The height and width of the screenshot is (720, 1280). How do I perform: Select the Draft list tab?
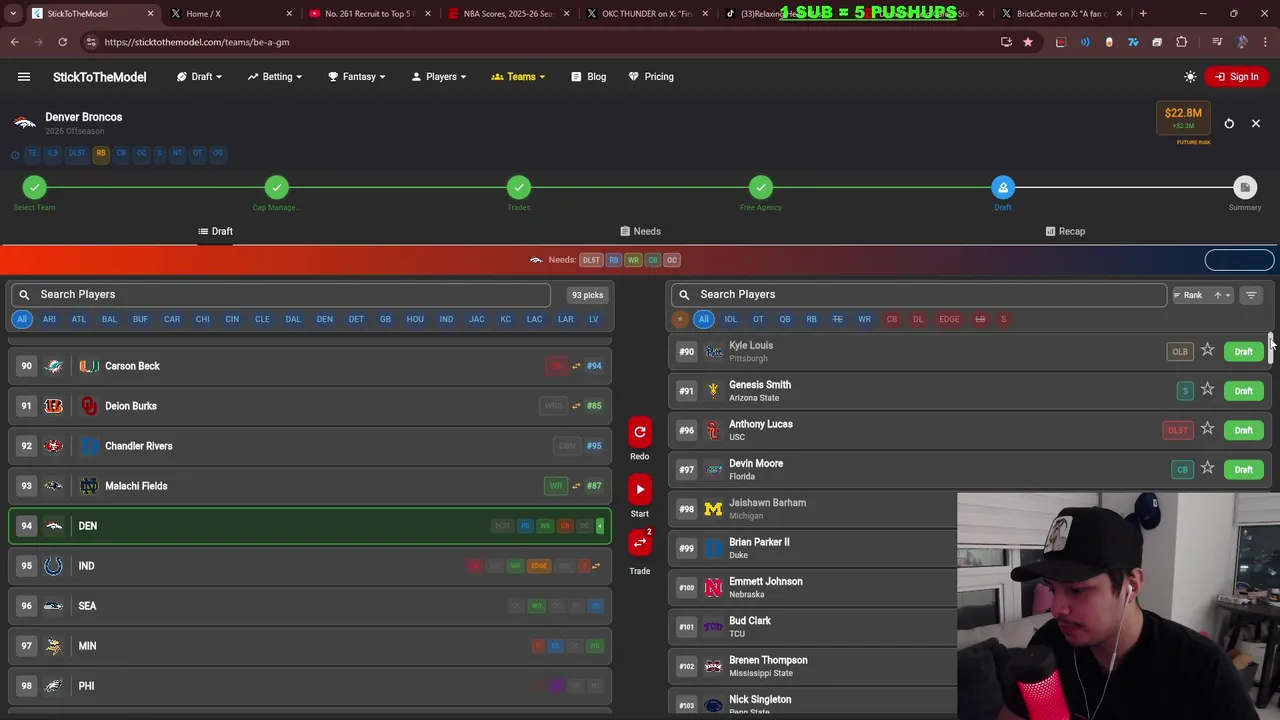click(215, 231)
